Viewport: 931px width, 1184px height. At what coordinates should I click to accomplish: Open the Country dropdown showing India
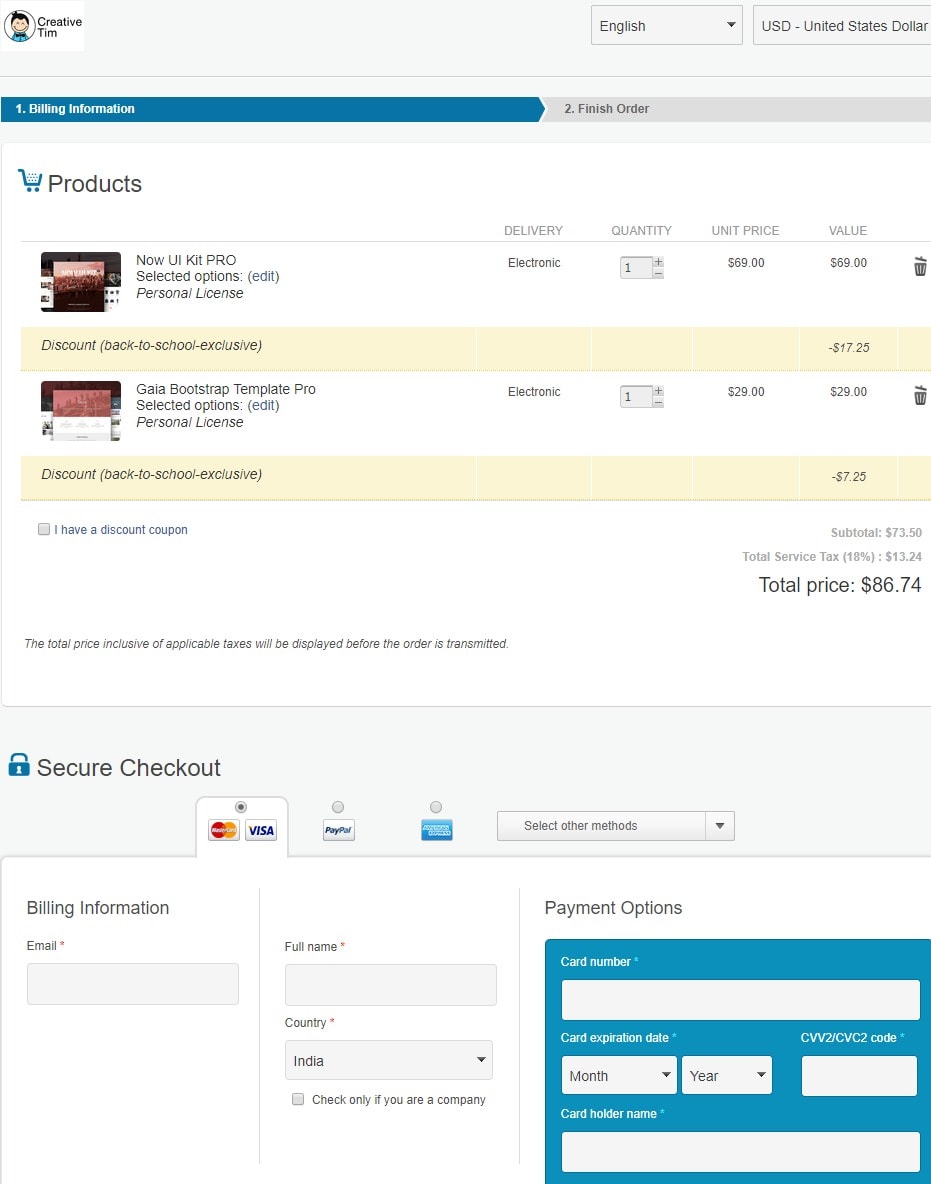click(x=389, y=1060)
